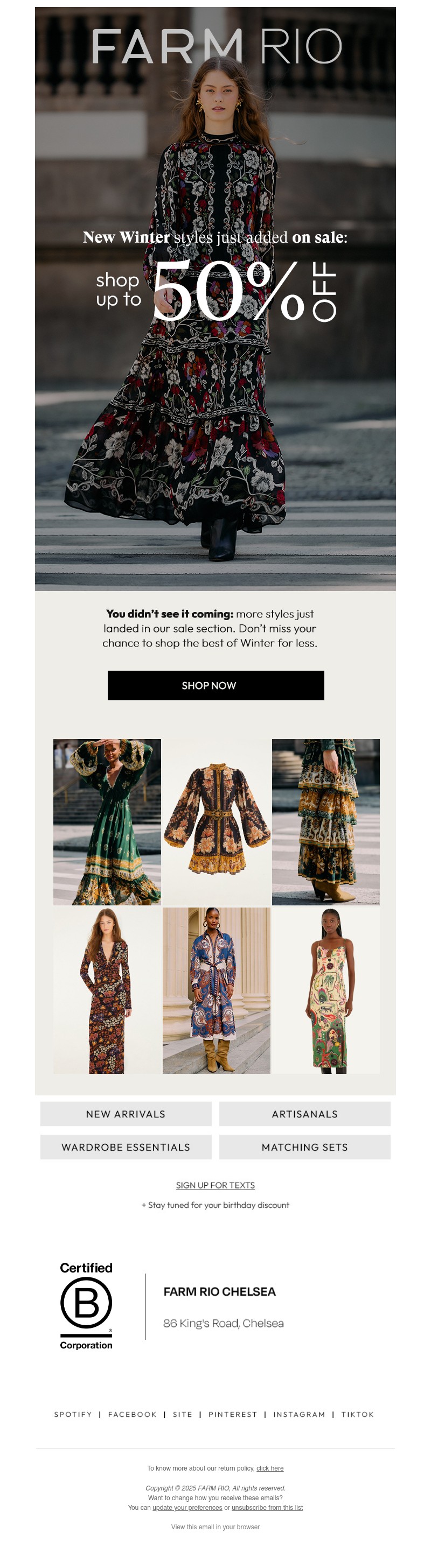Screen dimensions: 431x1568
Task: Open the TIKTOK footer link
Action: [358, 1415]
